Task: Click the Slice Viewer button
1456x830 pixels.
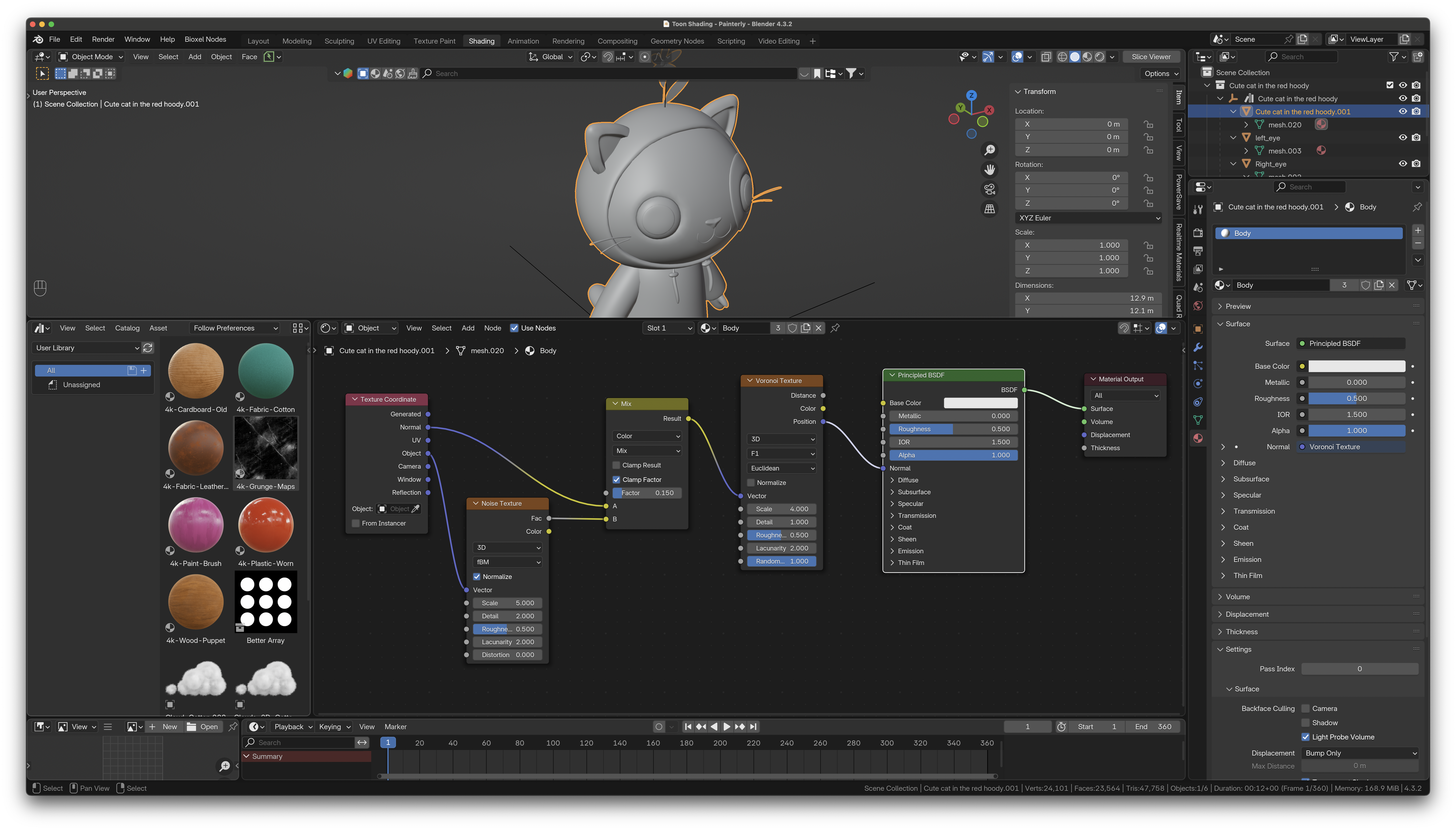Action: (1151, 57)
